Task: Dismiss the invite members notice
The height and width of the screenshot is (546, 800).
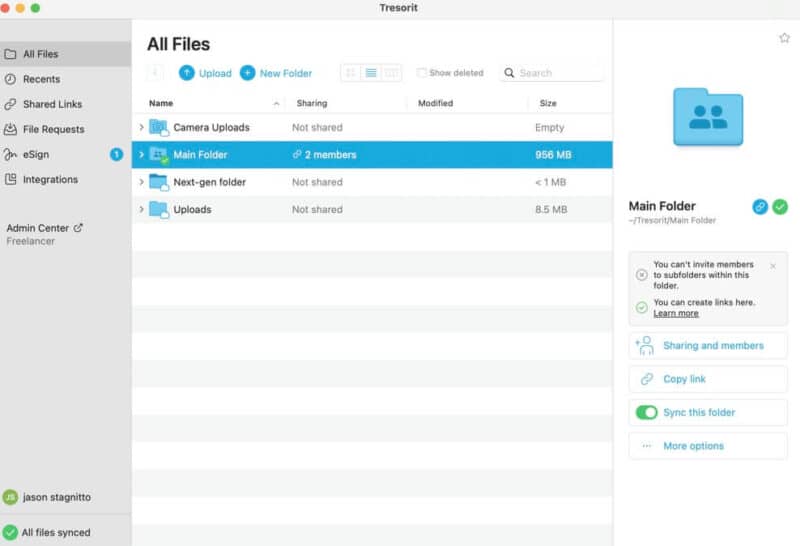Action: click(773, 266)
